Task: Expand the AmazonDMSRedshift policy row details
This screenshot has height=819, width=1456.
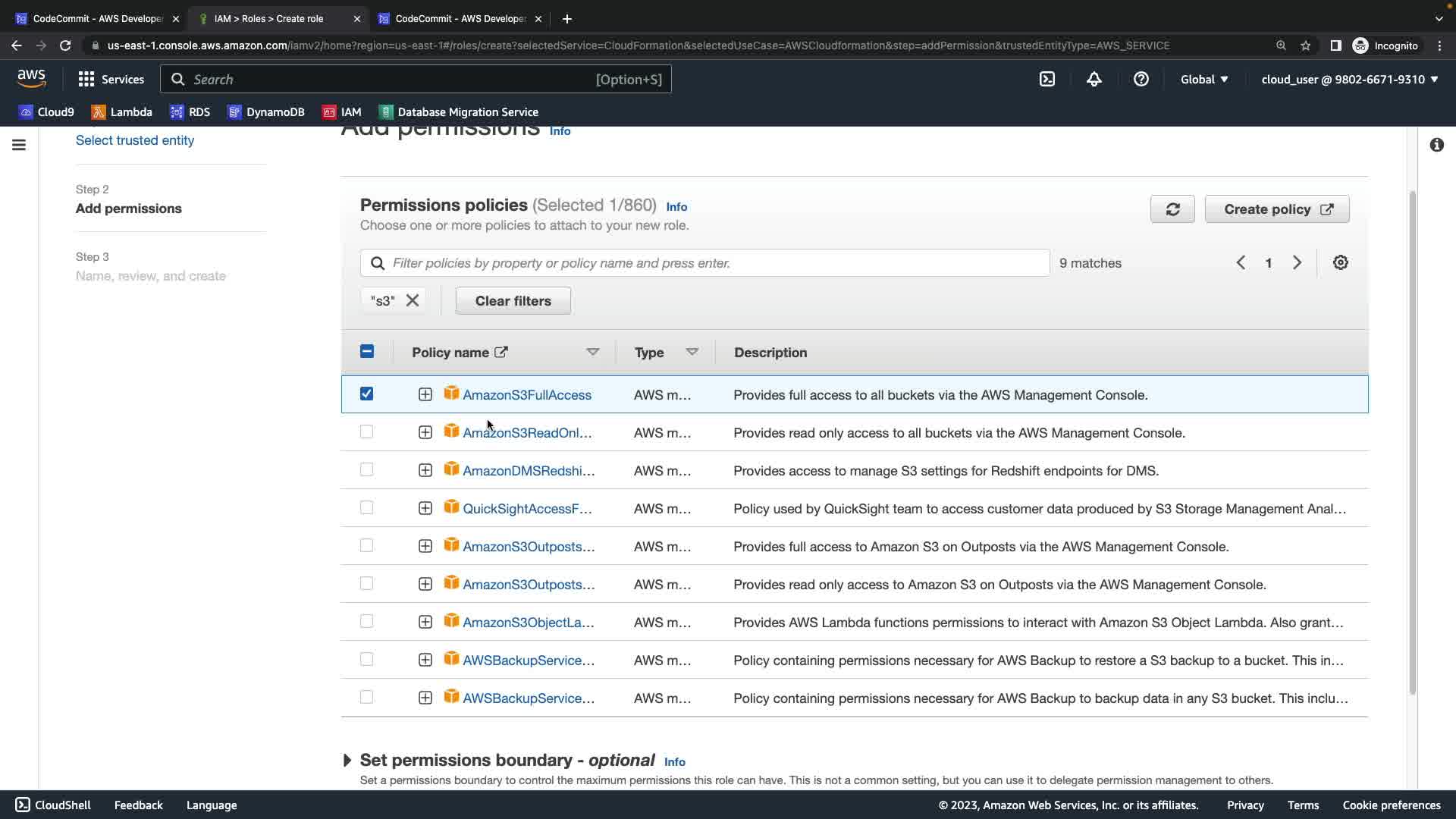Action: [x=425, y=470]
